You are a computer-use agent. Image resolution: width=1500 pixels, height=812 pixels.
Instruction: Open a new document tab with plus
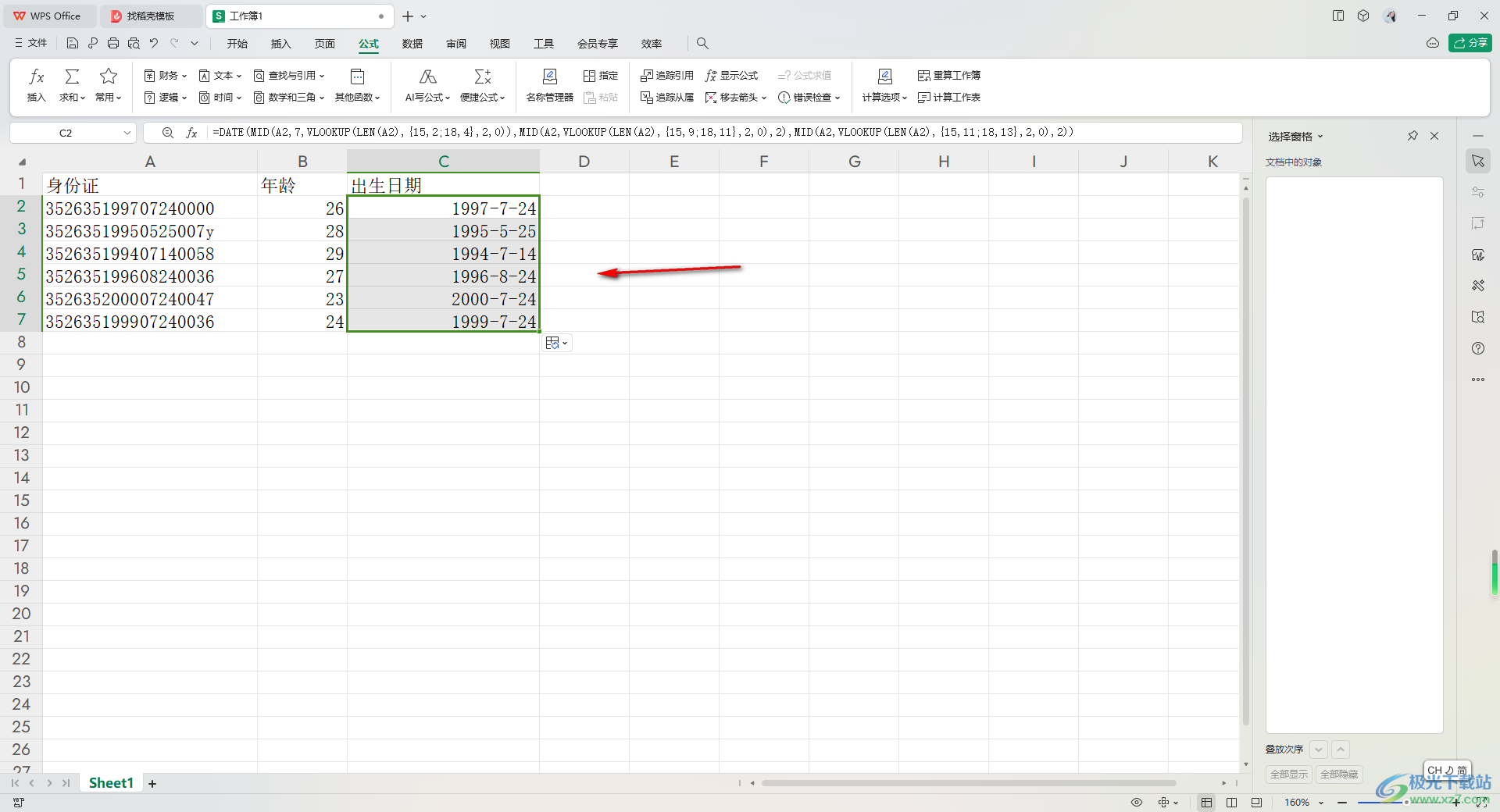point(407,16)
